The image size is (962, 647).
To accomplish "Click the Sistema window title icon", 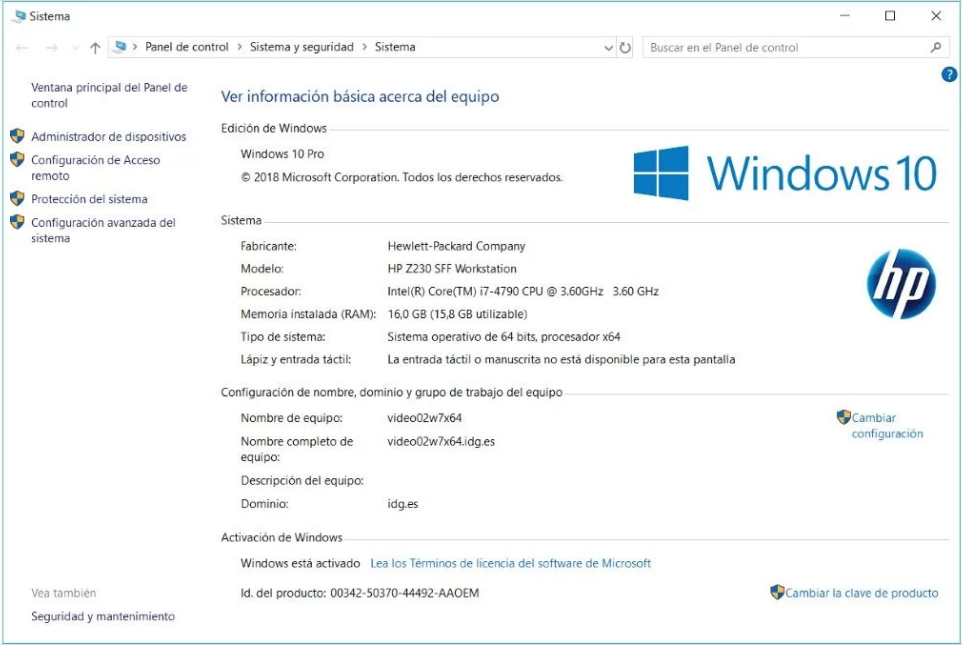I will [20, 16].
